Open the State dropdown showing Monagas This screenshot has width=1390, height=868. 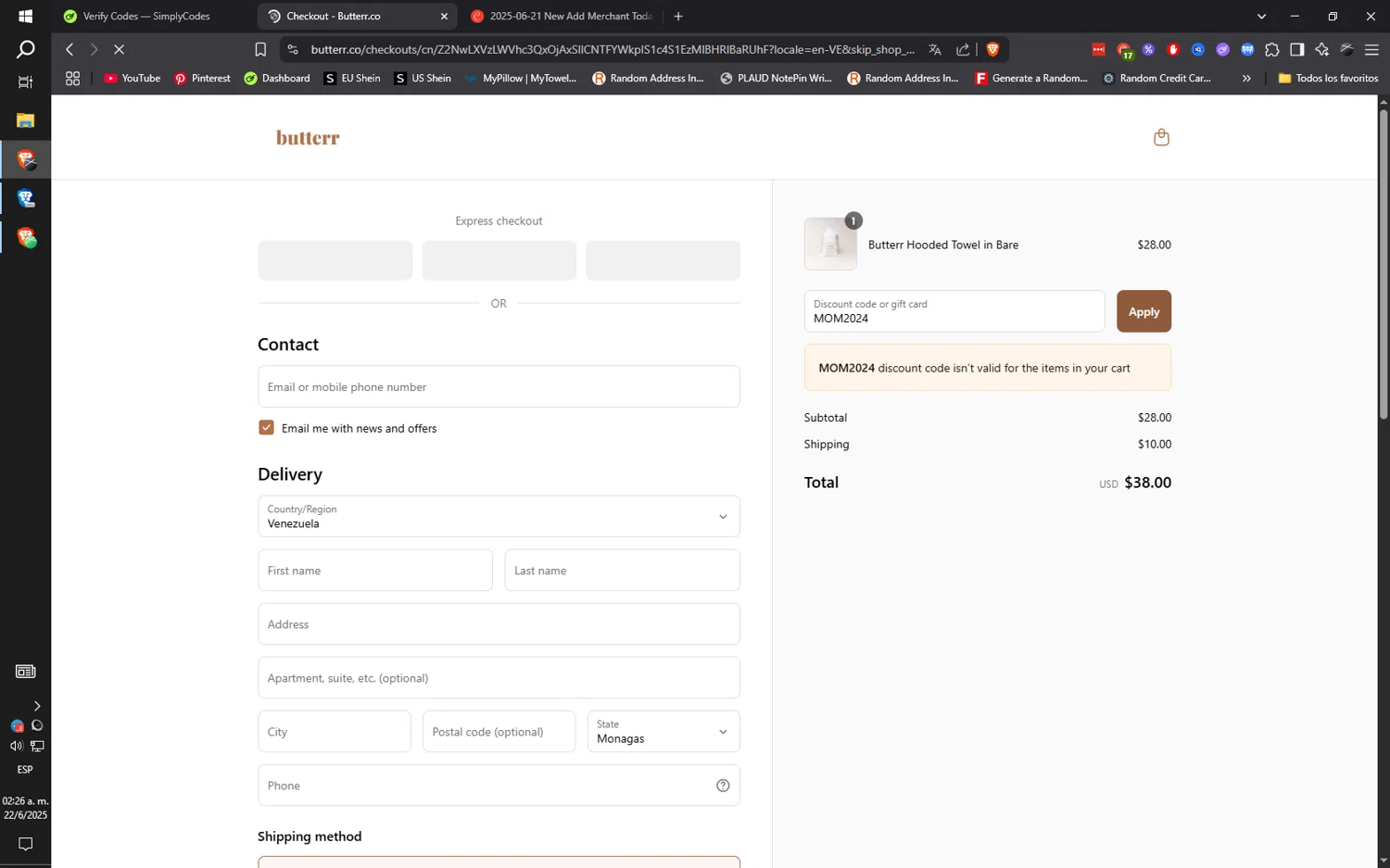[663, 731]
